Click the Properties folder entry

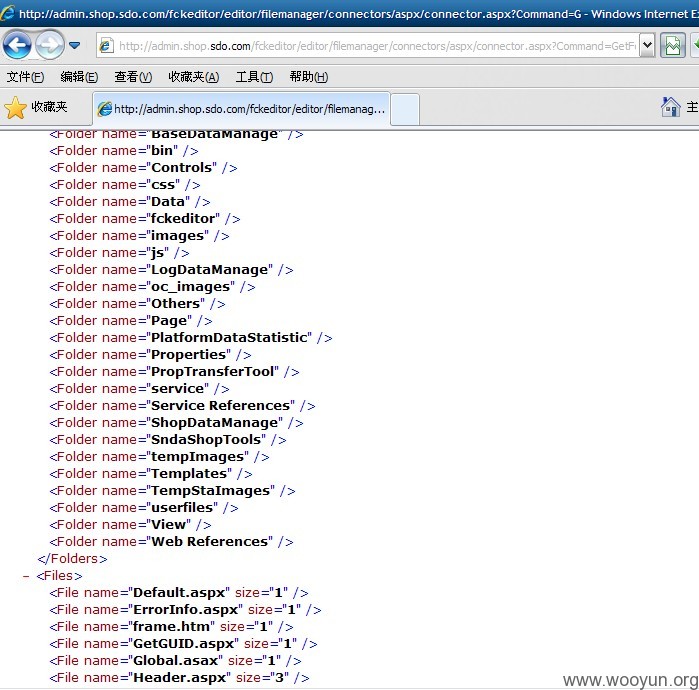150,354
